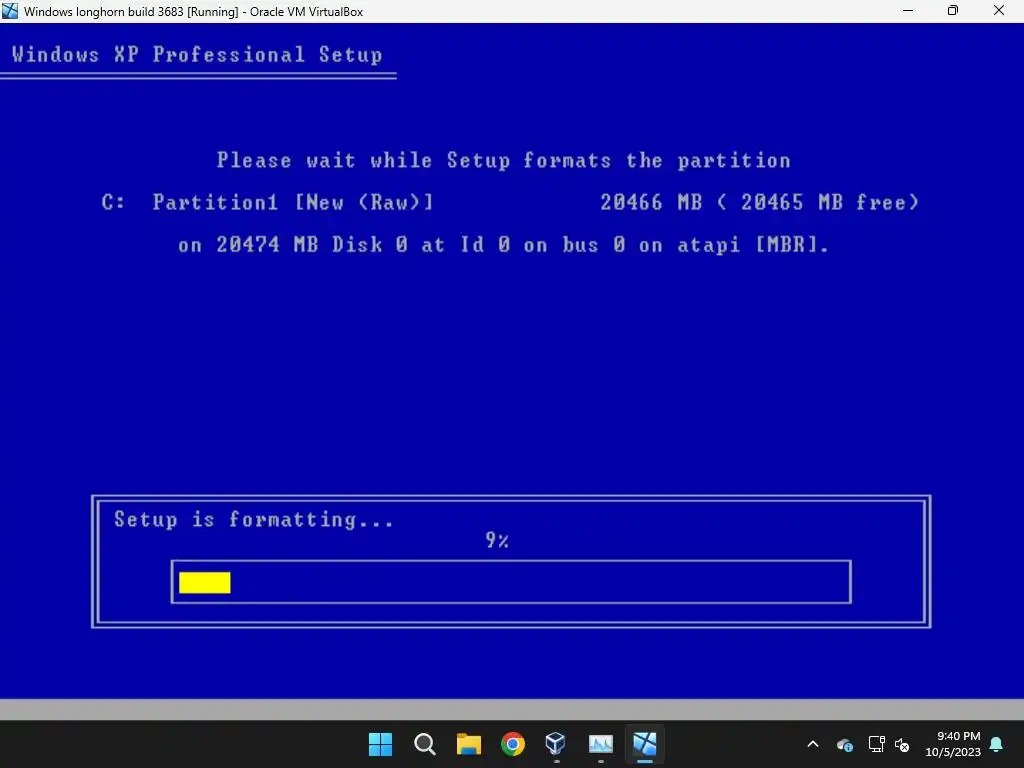This screenshot has width=1024, height=768.
Task: Click the '20466 MB' partition size
Action: pos(651,202)
